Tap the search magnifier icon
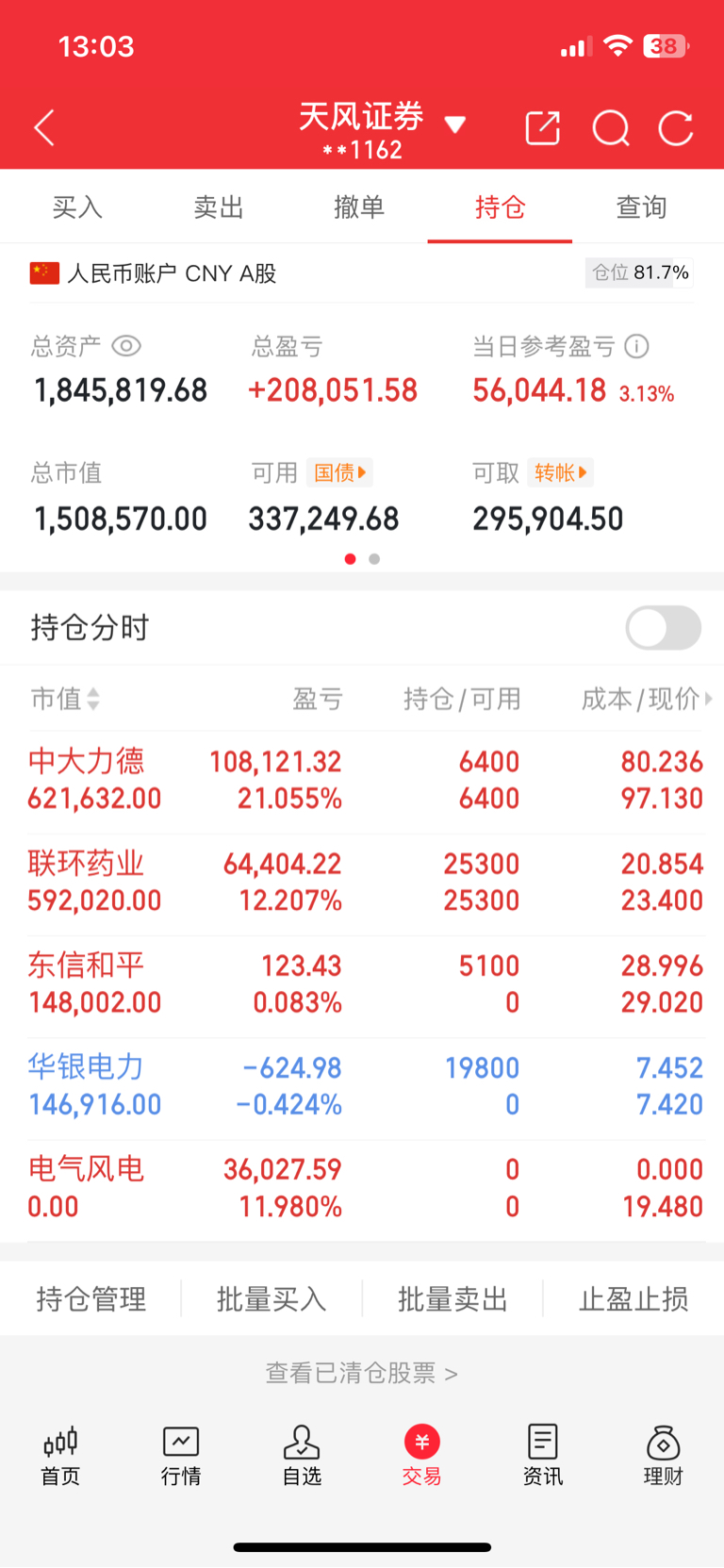The width and height of the screenshot is (724, 1568). [611, 128]
